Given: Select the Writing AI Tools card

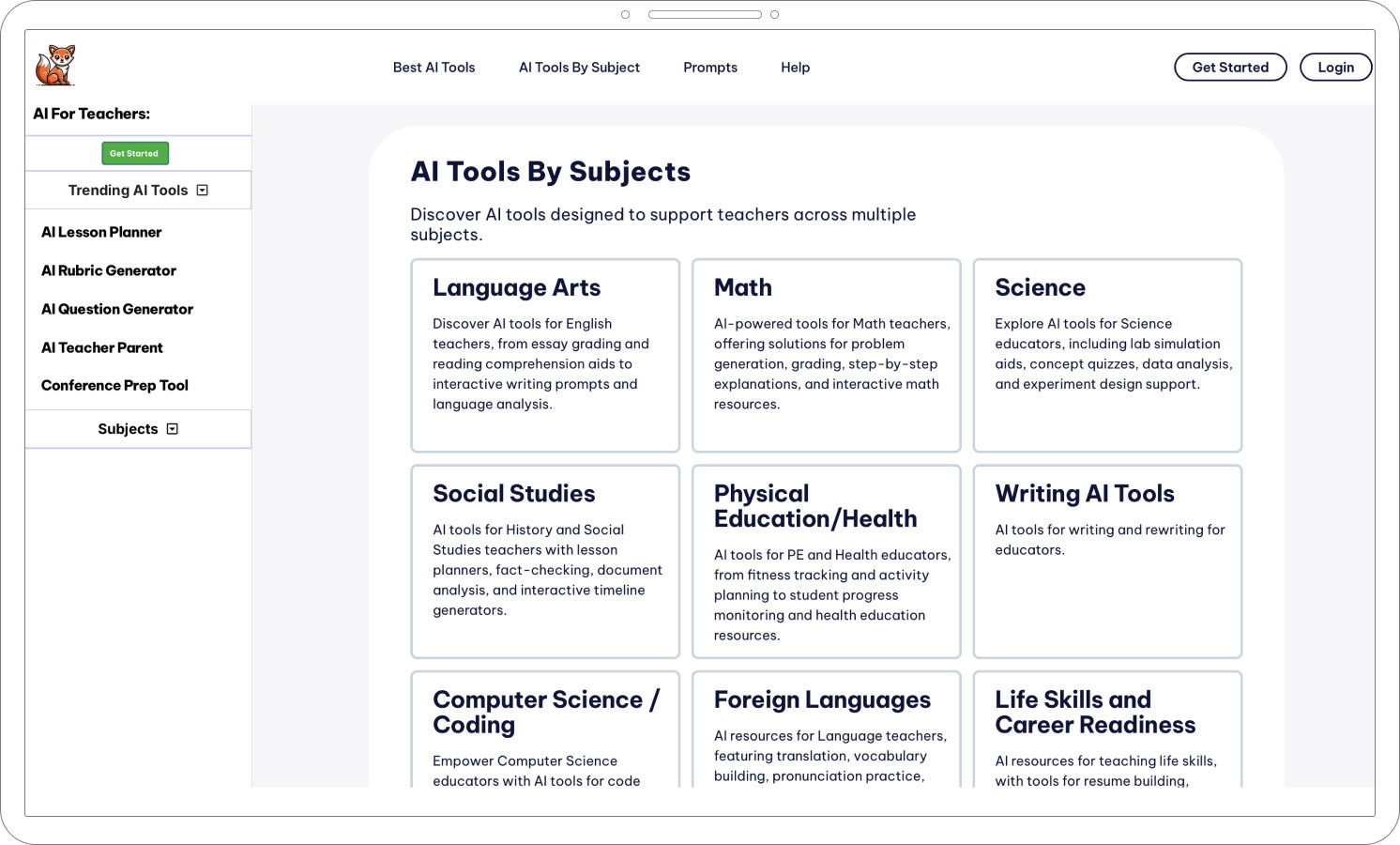Looking at the screenshot, I should 1107,561.
